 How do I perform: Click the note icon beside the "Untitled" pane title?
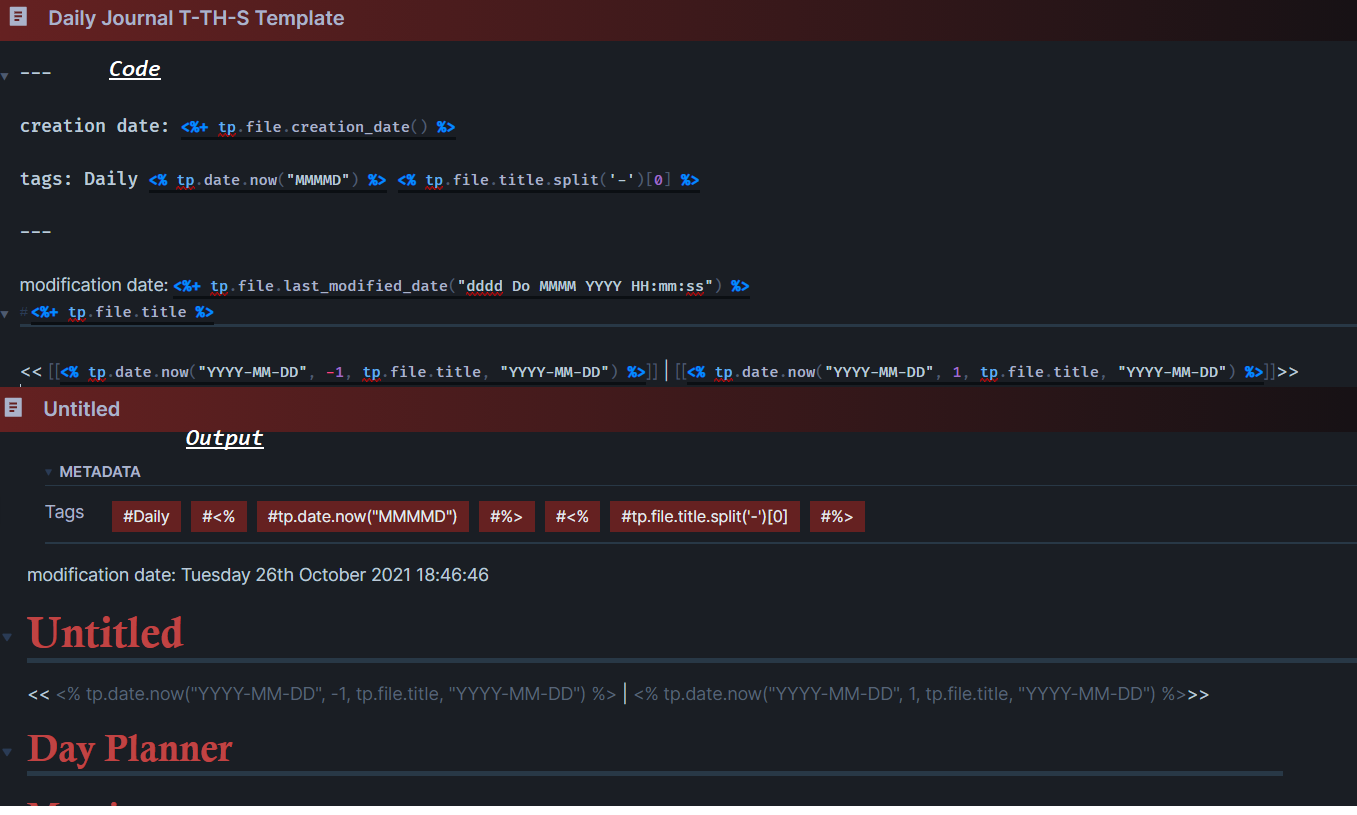pos(13,408)
